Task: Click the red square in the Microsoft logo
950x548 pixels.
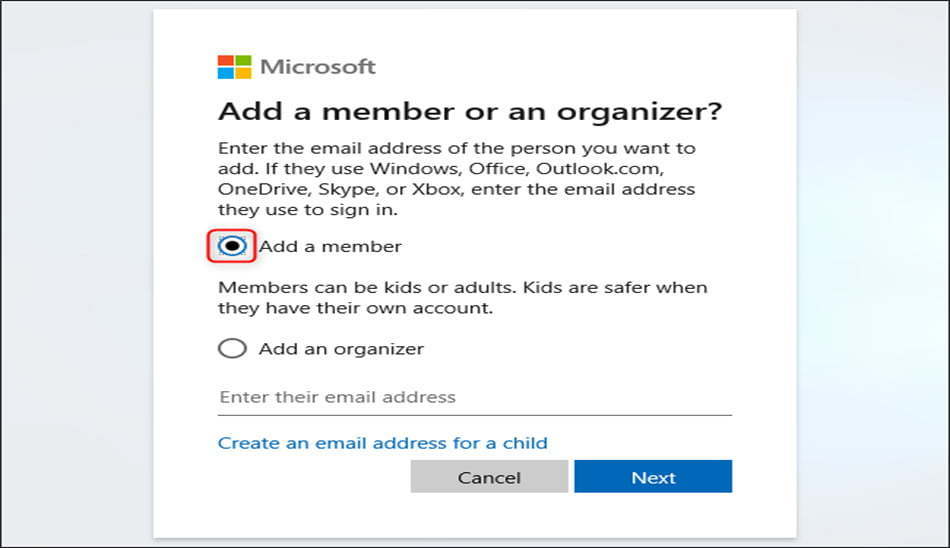Action: point(226,61)
